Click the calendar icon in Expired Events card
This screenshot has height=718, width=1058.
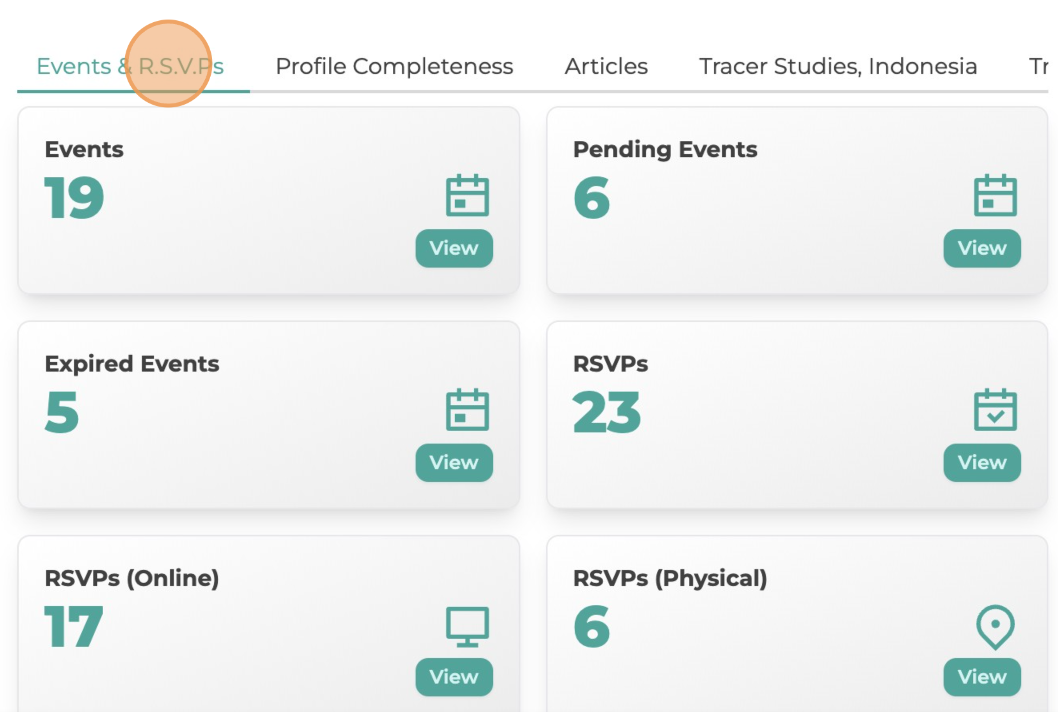tap(468, 410)
